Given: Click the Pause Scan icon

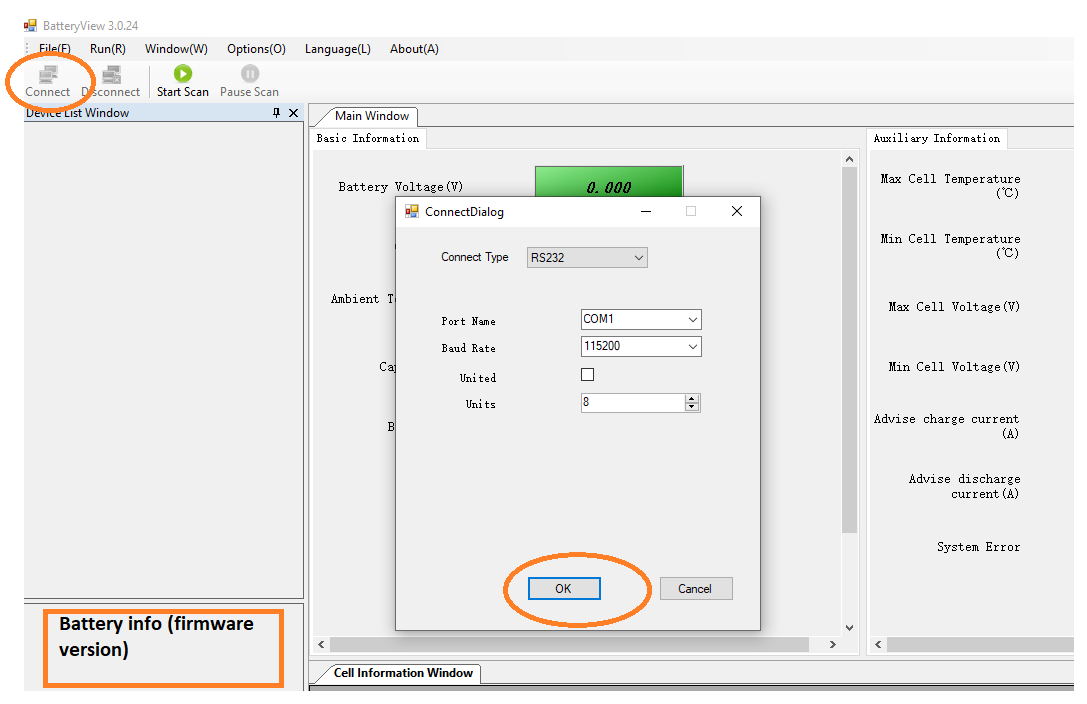Looking at the screenshot, I should pyautogui.click(x=250, y=73).
